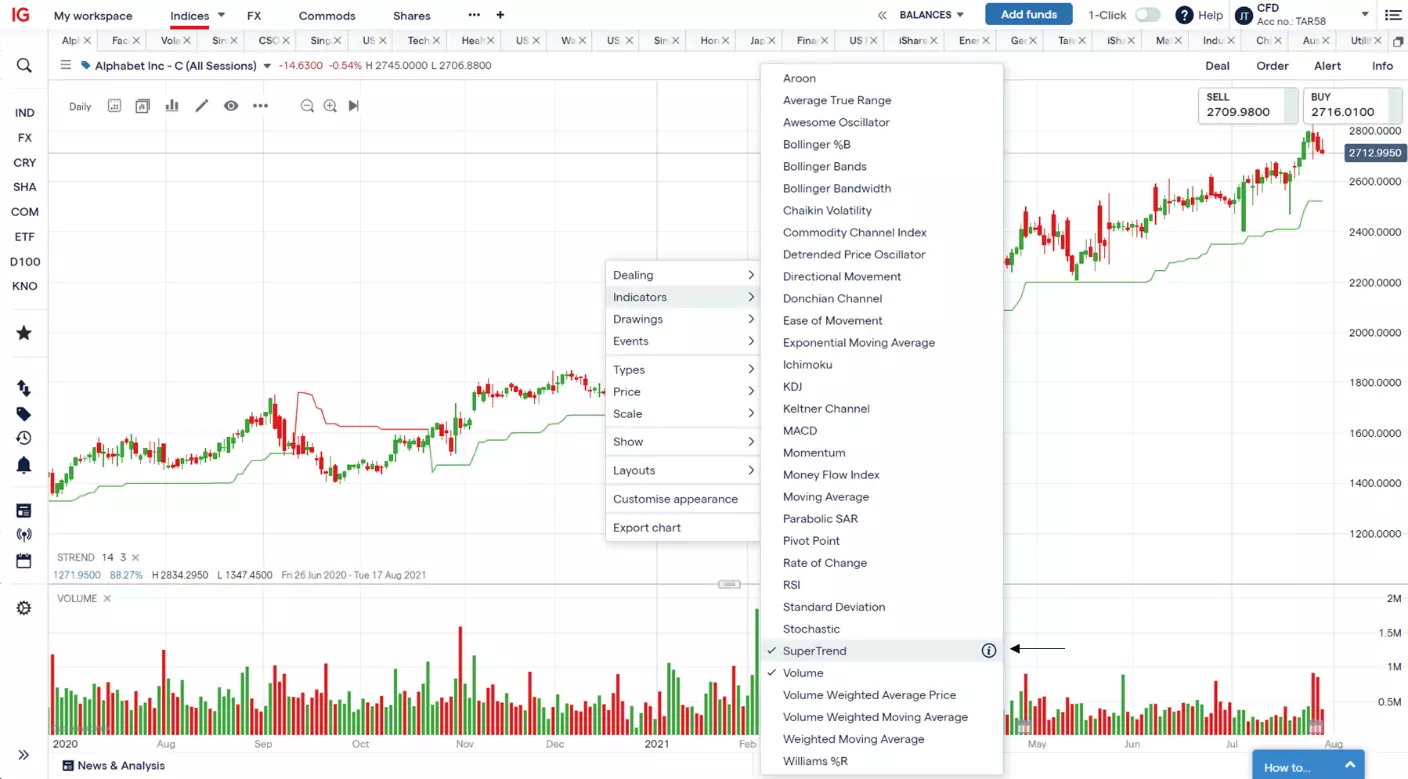Click the search magnifier icon in sidebar
1408x779 pixels.
(x=24, y=66)
